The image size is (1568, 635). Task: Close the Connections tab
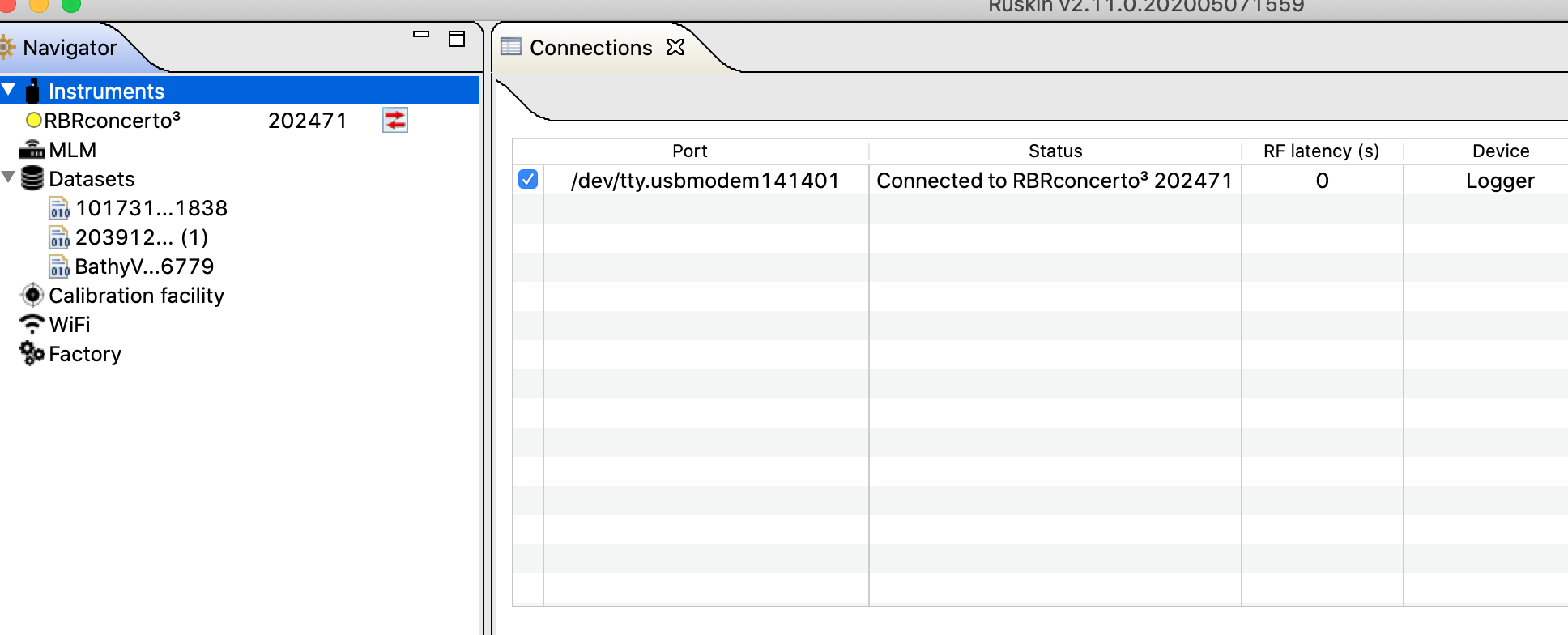[675, 48]
